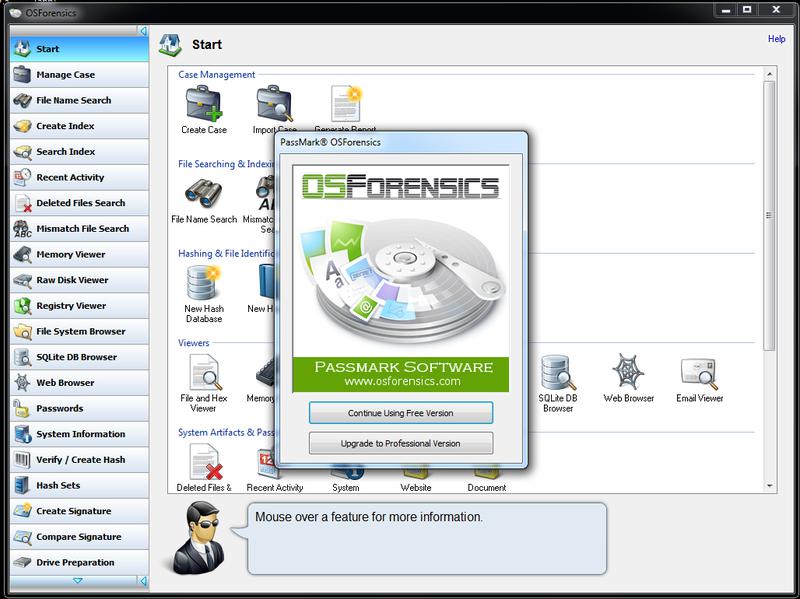Click Upgrade to Professional Version button
This screenshot has height=599, width=800.
401,443
